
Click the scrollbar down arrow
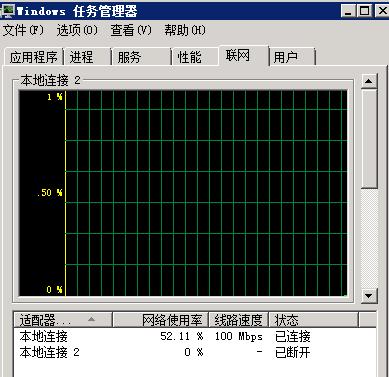(x=369, y=295)
